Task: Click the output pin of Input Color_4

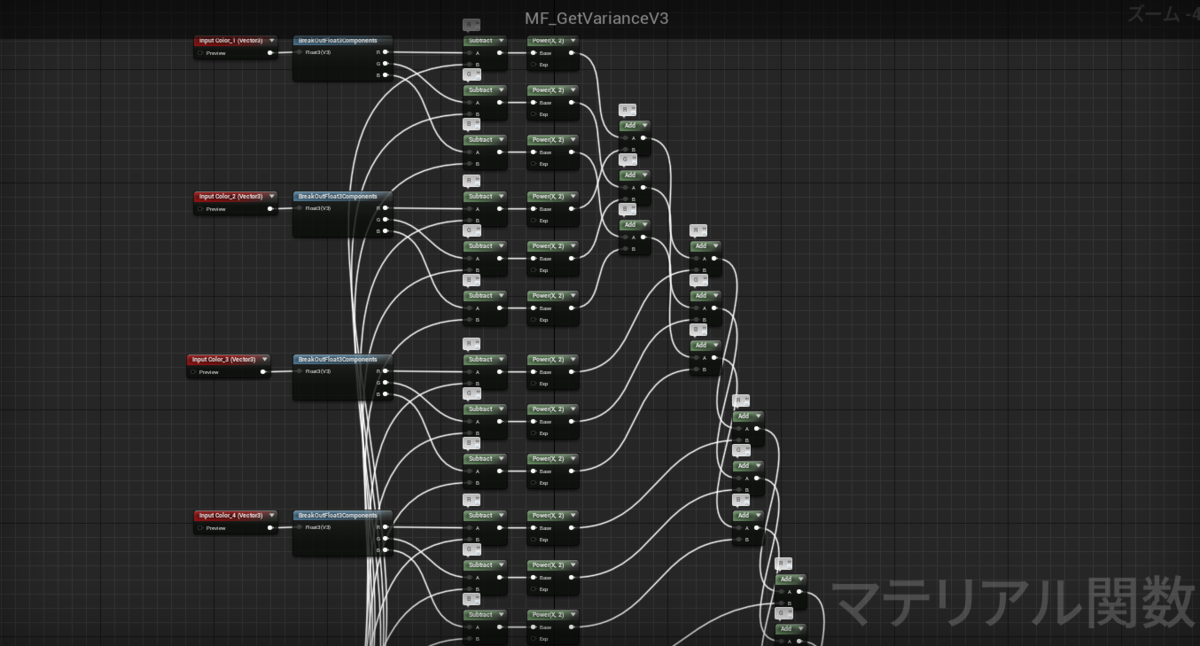Action: pyautogui.click(x=270, y=528)
